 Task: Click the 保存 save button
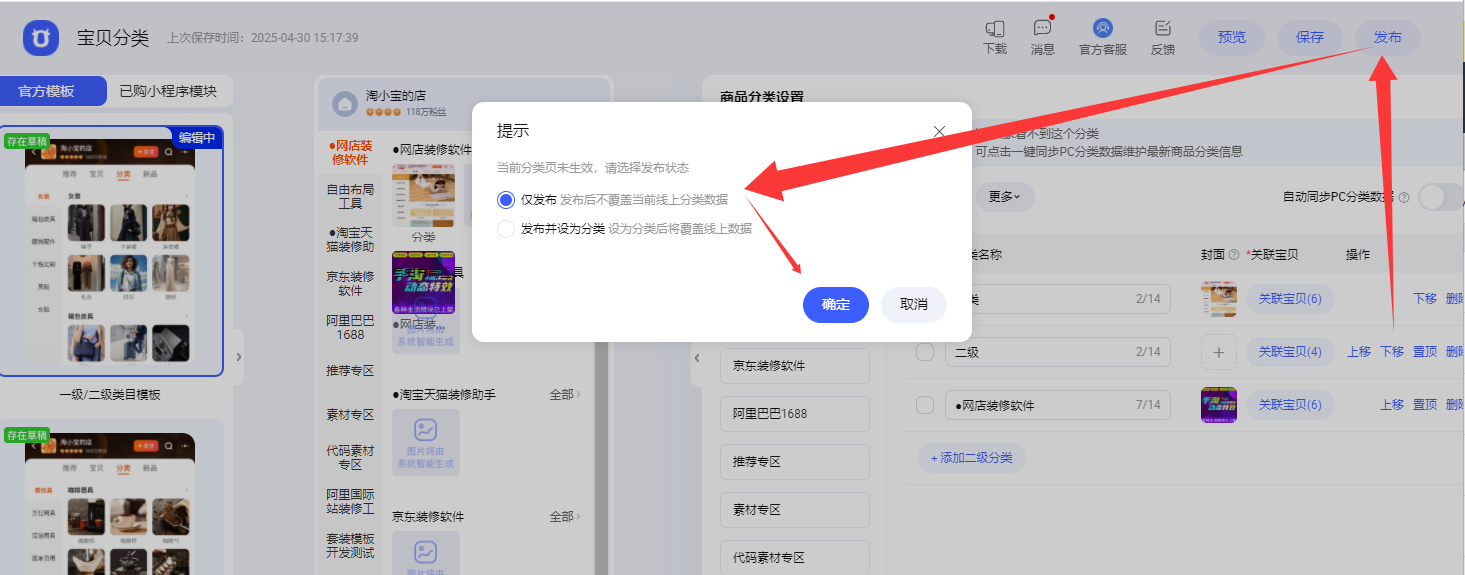[x=1310, y=38]
